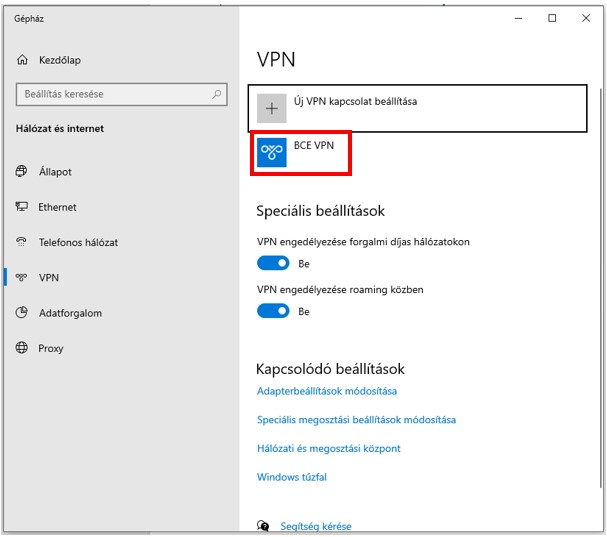The height and width of the screenshot is (537, 607).
Task: Click the Adatforgalom pie chart icon
Action: [22, 312]
